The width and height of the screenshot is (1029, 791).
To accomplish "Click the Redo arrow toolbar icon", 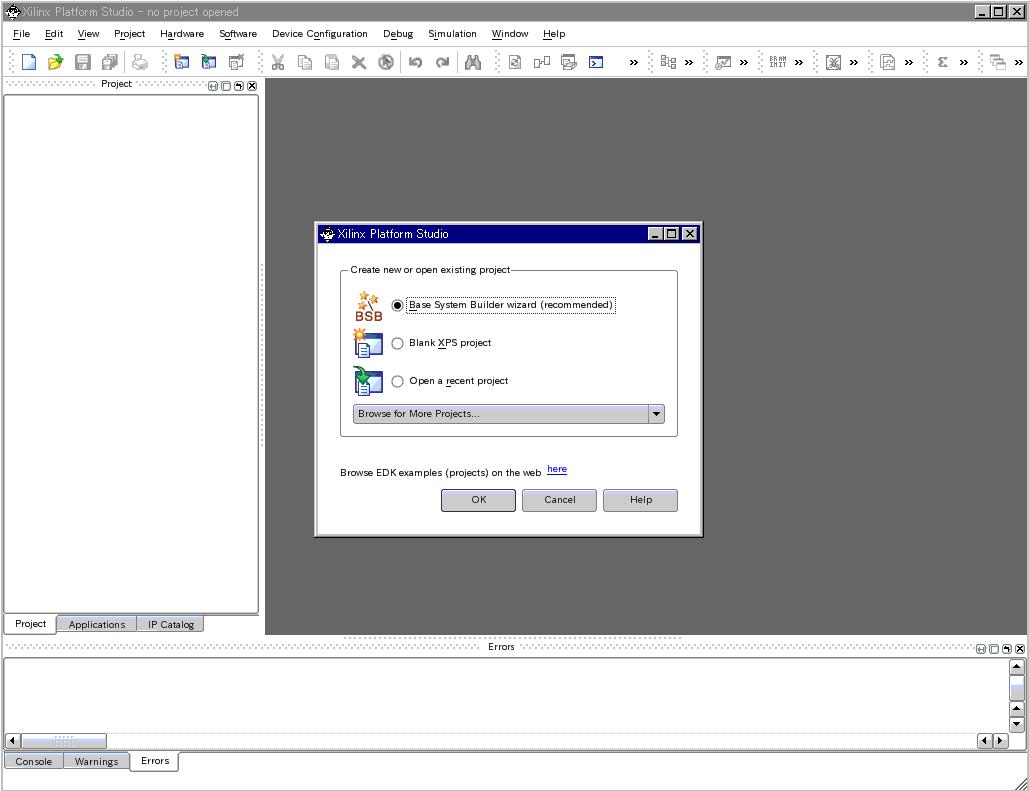I will click(442, 62).
